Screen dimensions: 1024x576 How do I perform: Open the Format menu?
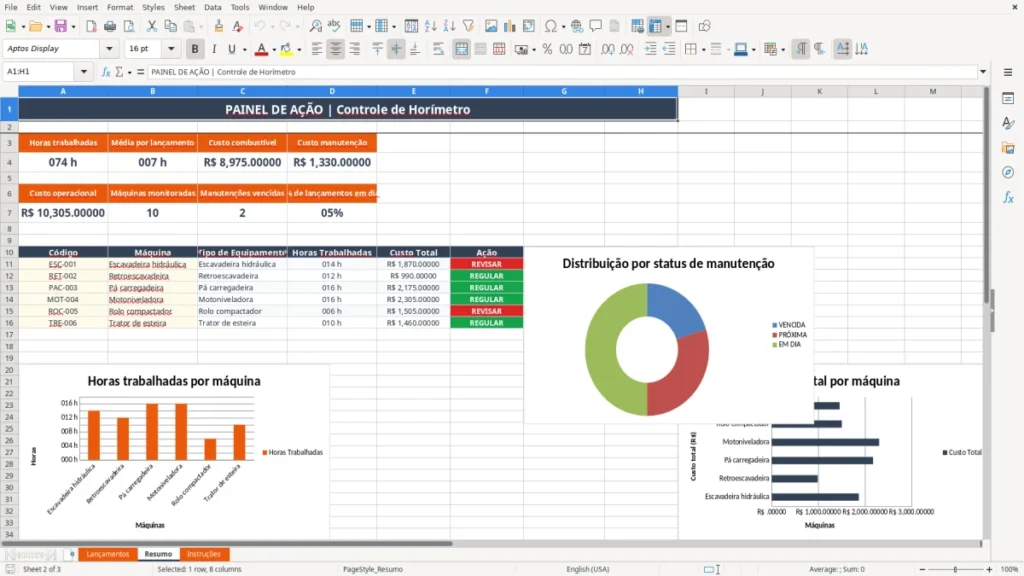click(120, 7)
